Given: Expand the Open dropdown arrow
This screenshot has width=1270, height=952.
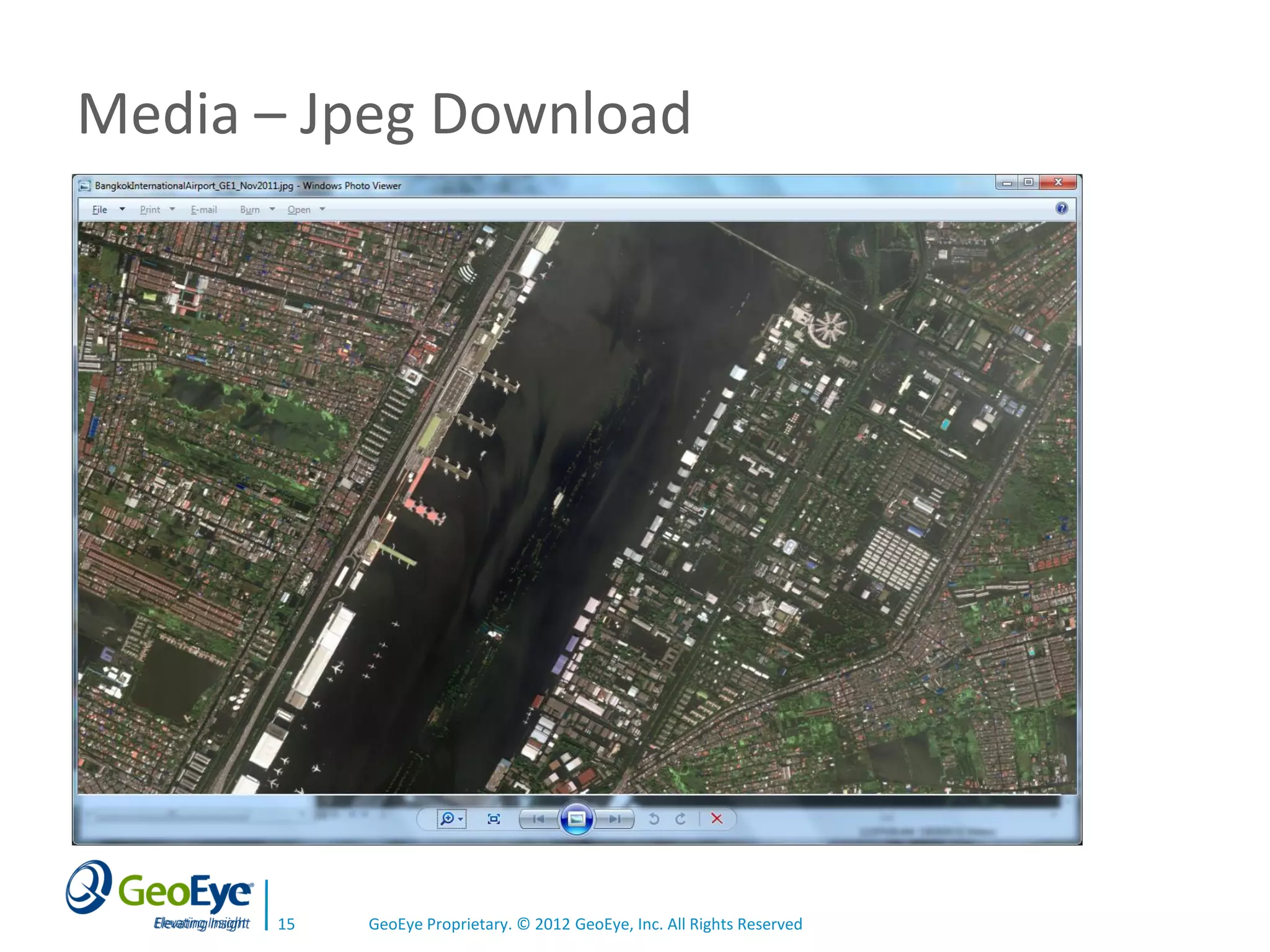Looking at the screenshot, I should tap(322, 209).
